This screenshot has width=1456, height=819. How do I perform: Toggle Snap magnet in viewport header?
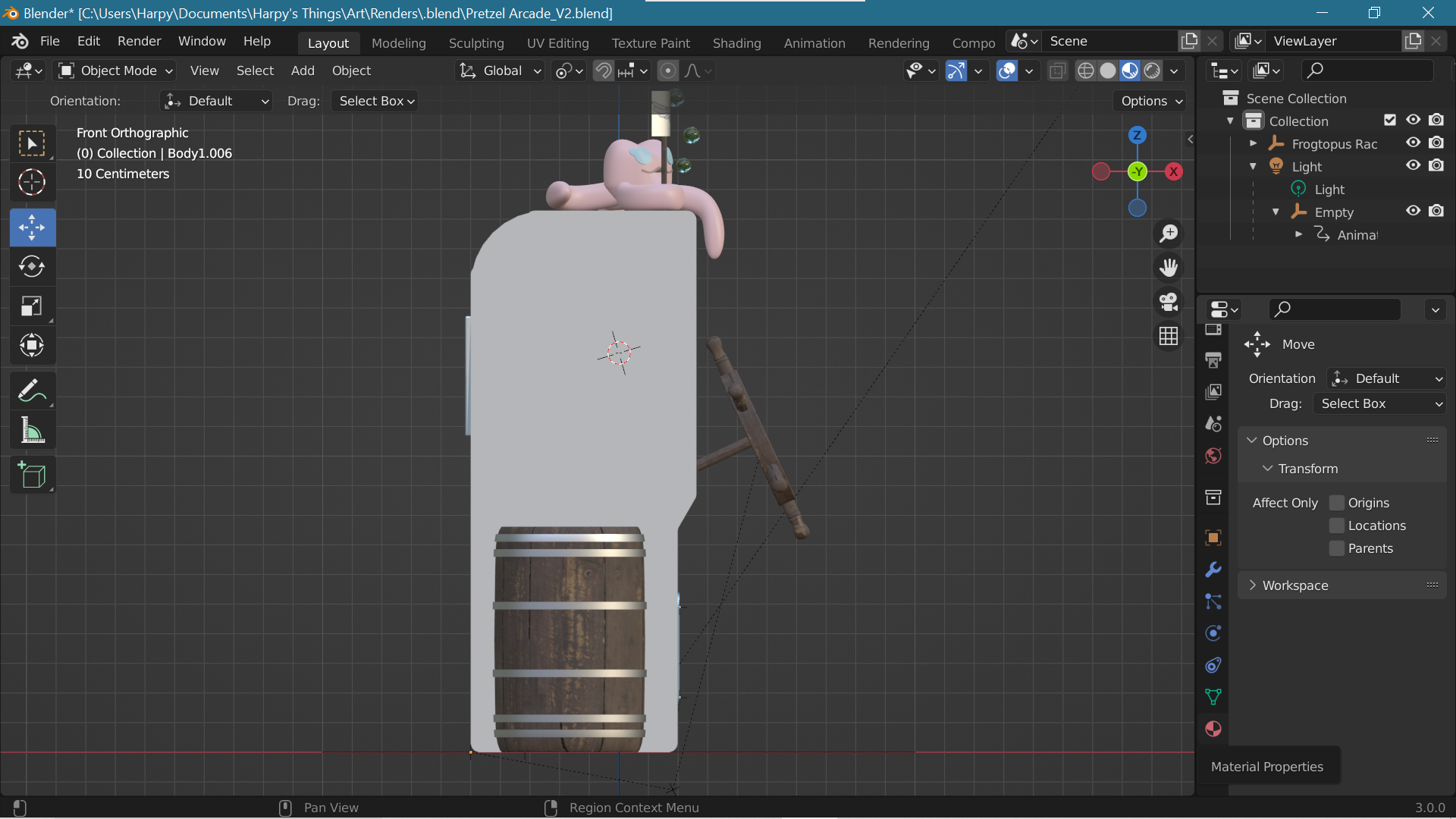coord(604,71)
